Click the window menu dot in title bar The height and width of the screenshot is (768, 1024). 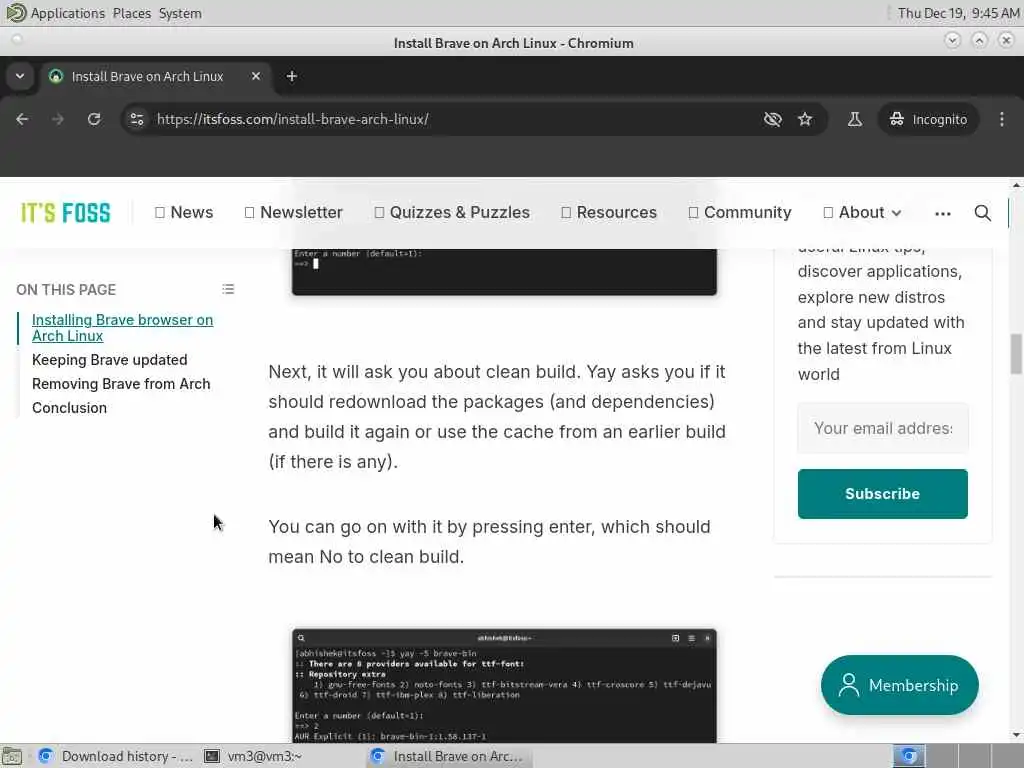tap(17, 40)
